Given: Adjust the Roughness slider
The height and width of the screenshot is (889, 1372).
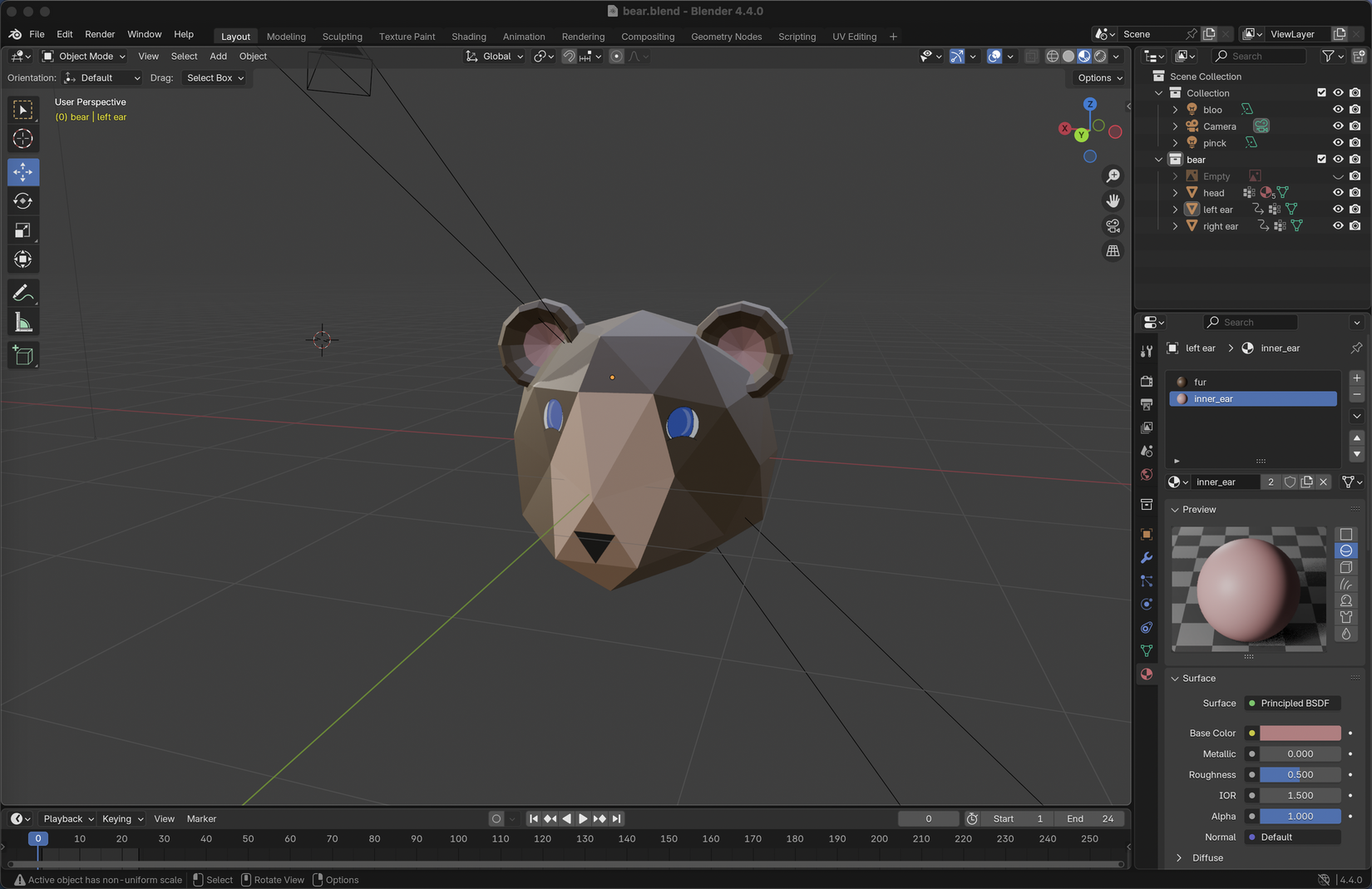Looking at the screenshot, I should 1300,774.
